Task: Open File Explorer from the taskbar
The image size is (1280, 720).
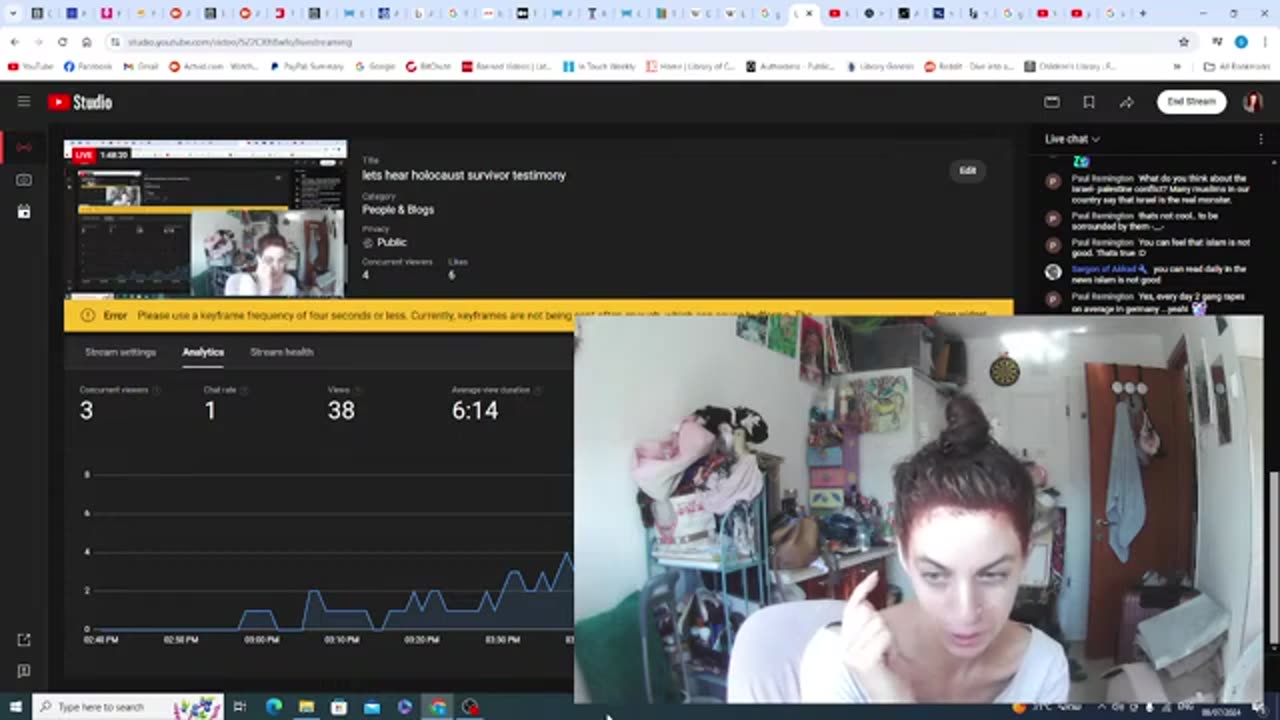Action: (x=306, y=707)
